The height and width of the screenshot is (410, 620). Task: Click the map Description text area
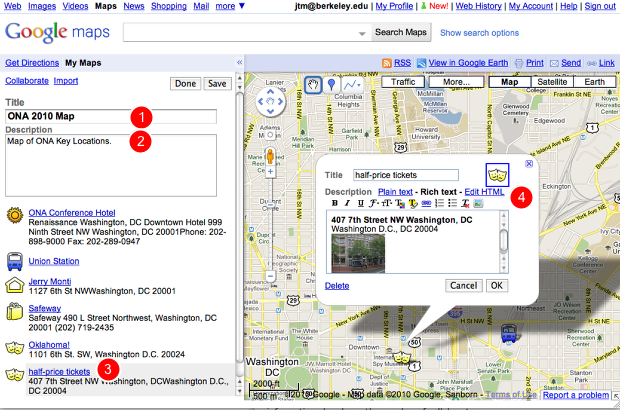click(111, 165)
